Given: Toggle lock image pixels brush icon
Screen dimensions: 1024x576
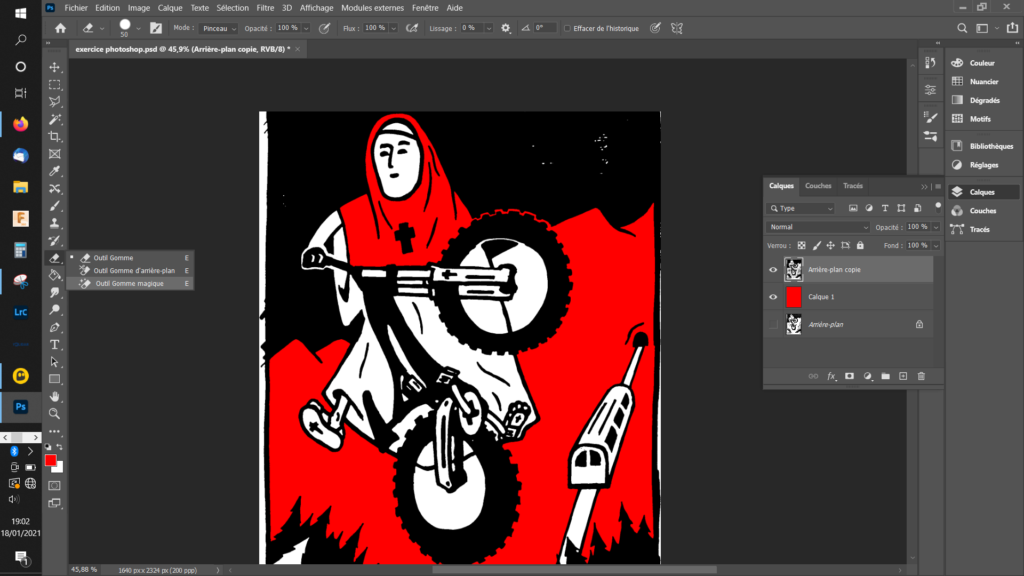Looking at the screenshot, I should 816,246.
